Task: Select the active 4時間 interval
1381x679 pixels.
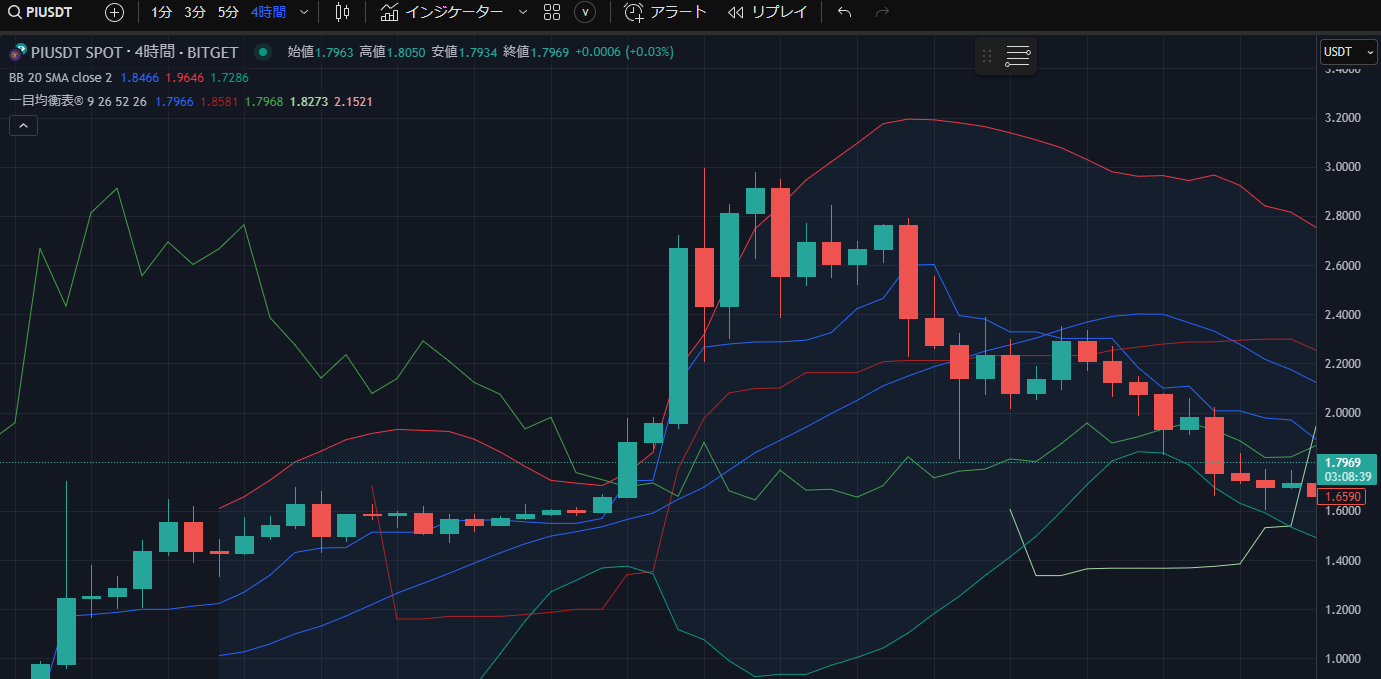Action: tap(268, 12)
